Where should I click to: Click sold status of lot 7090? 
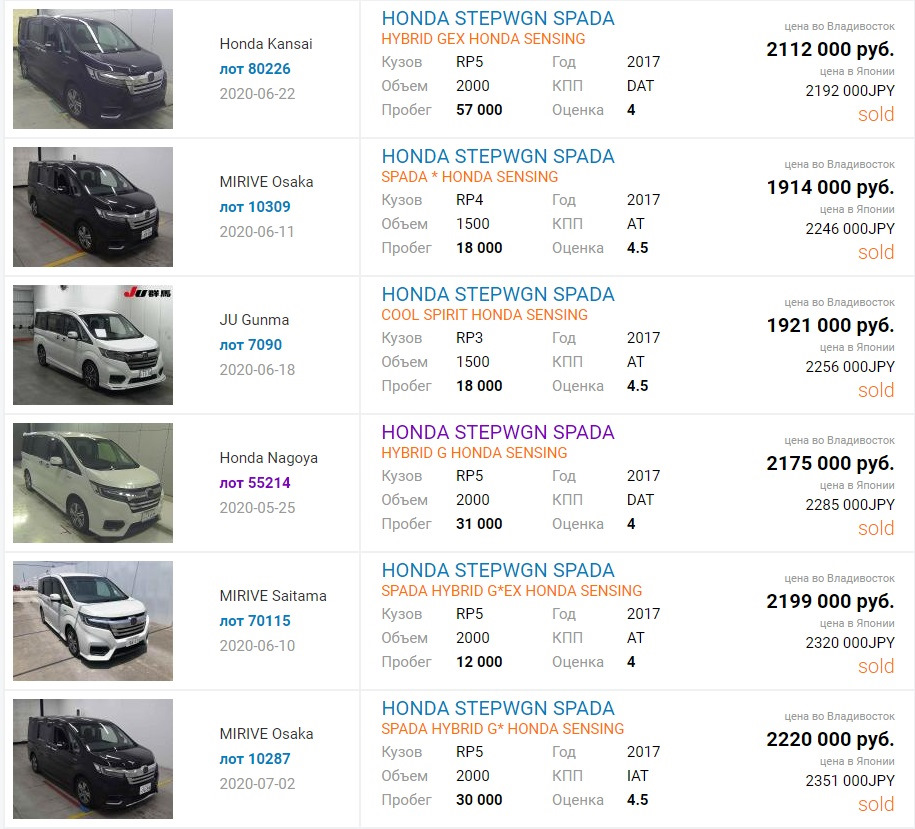[x=876, y=390]
